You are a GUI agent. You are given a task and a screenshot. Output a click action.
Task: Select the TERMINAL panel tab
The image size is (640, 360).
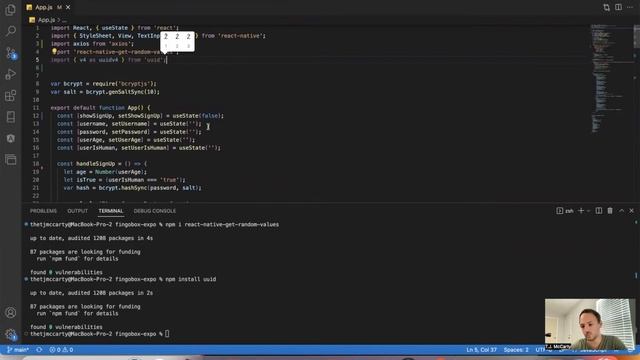tap(111, 211)
